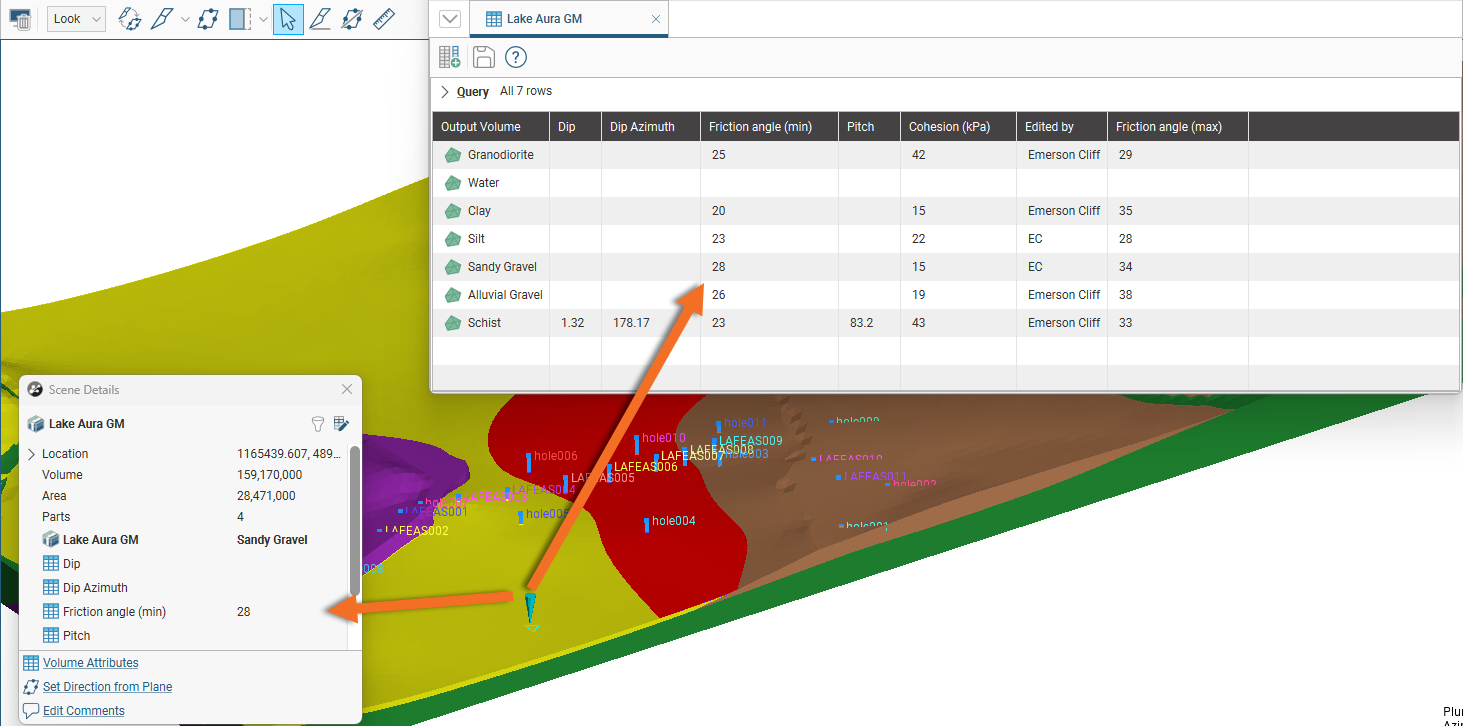
Task: Open help question mark icon
Action: [x=515, y=57]
